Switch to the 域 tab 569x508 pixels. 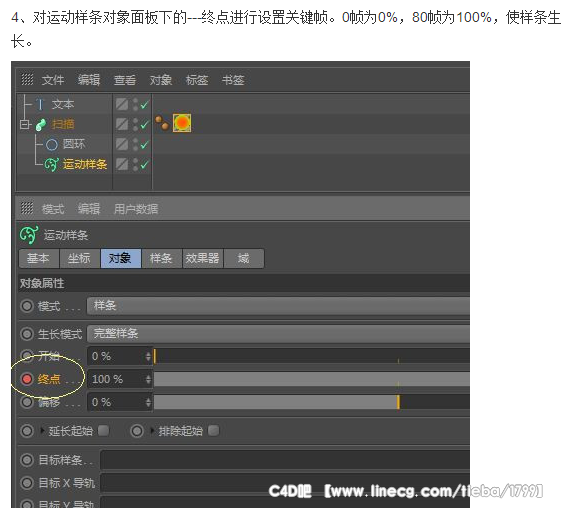point(244,258)
